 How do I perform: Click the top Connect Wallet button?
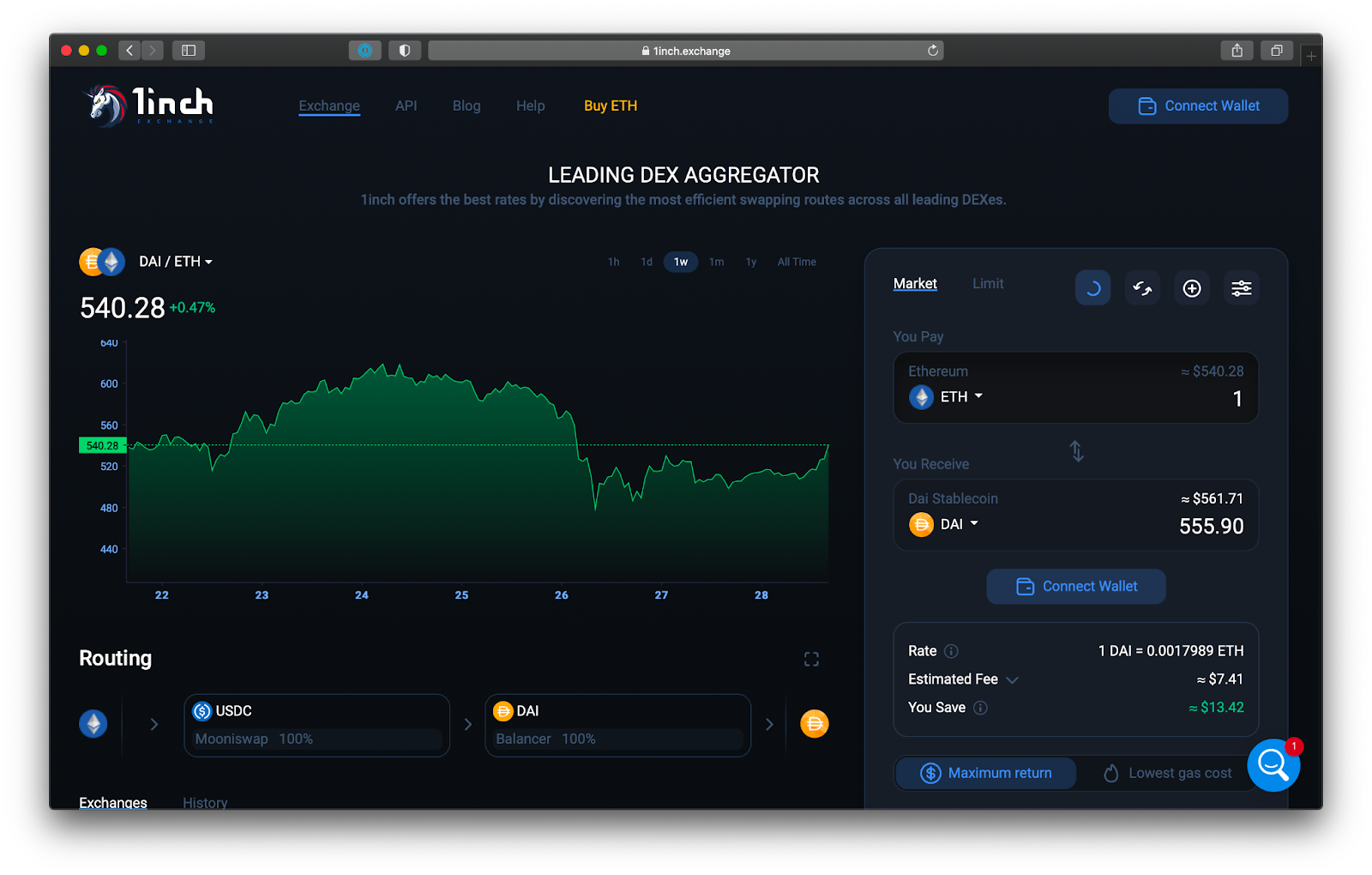(1198, 106)
